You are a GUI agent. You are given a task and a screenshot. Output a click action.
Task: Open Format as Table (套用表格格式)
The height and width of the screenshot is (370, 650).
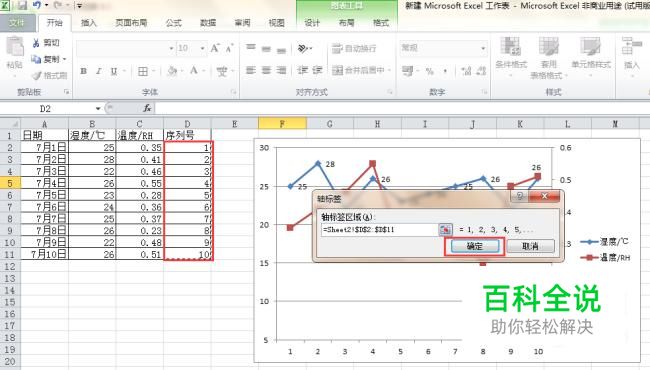coord(548,58)
